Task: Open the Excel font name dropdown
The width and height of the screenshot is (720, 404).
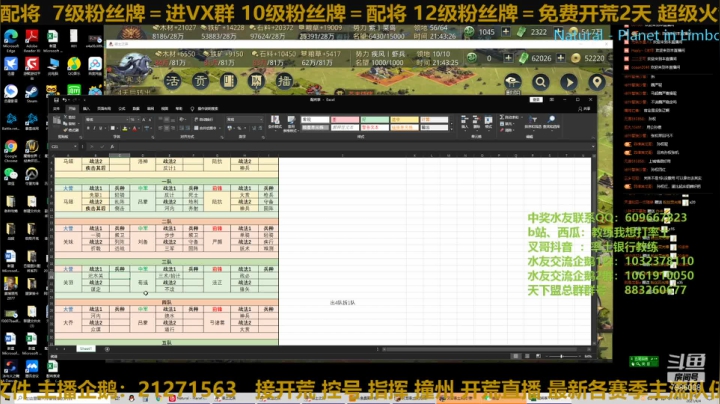Action: [x=127, y=119]
